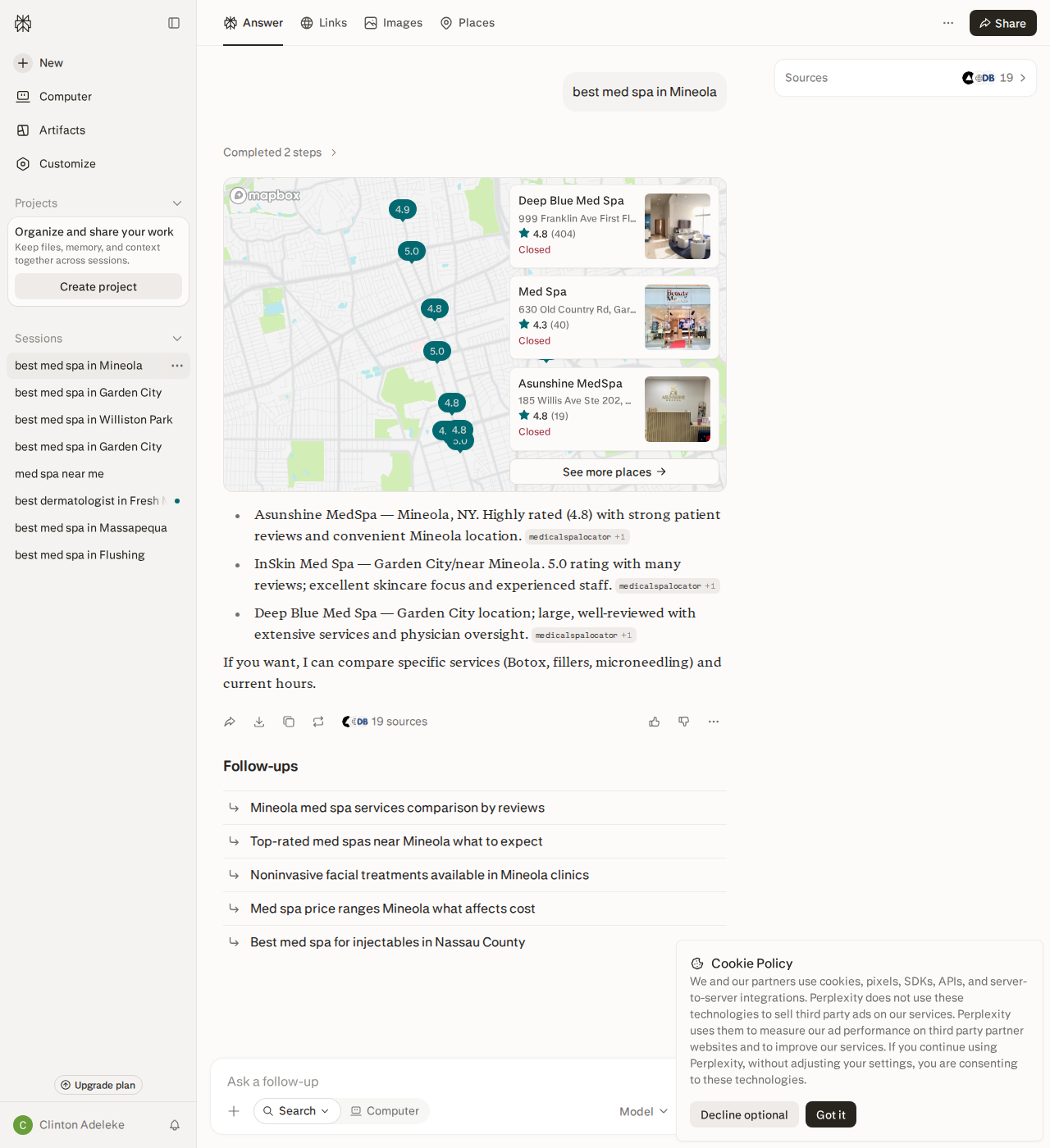This screenshot has width=1050, height=1148.
Task: Open the Search mode dropdown
Action: pyautogui.click(x=297, y=1111)
